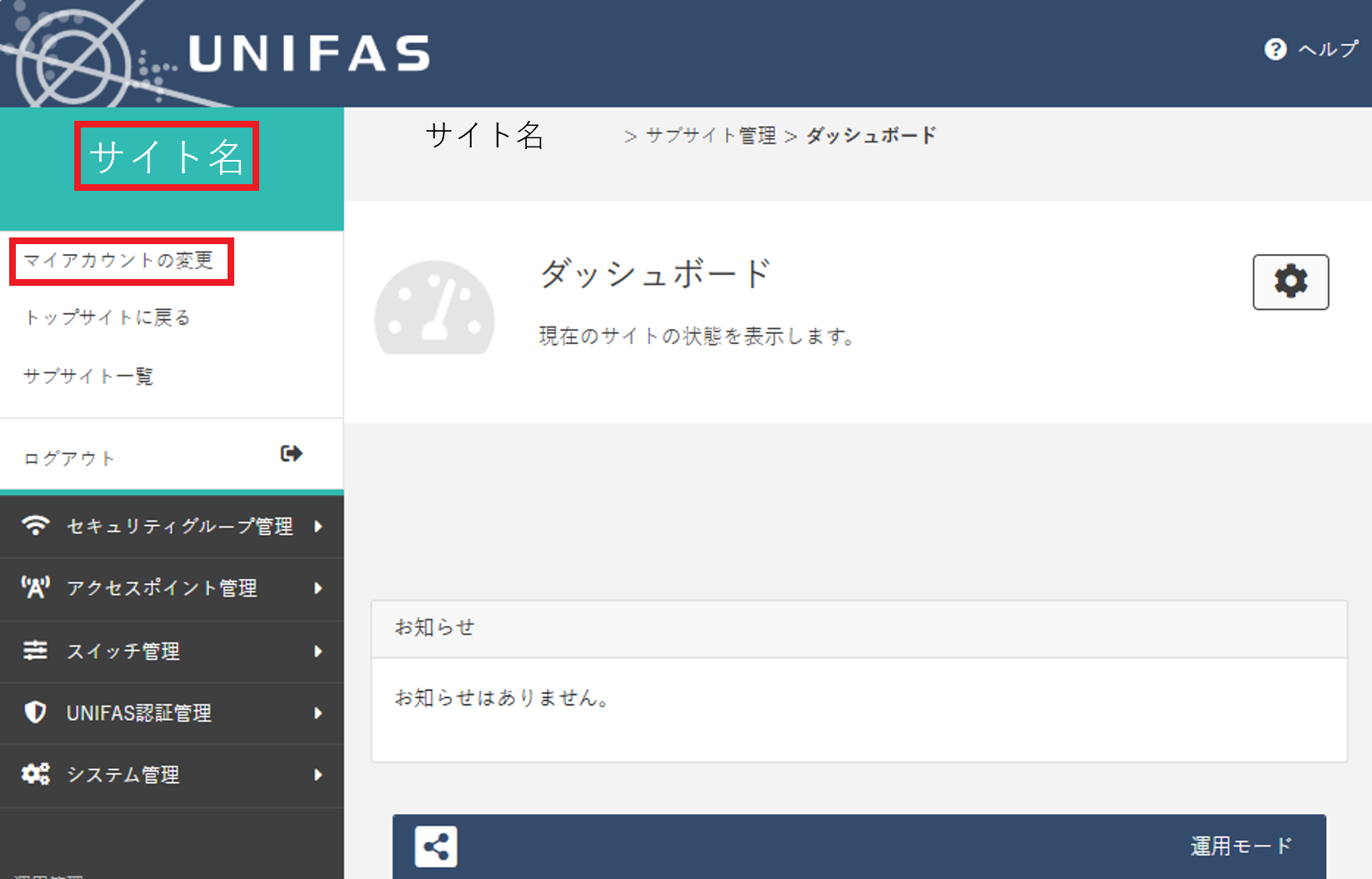Open UNIFAS認証管理 menu

pyautogui.click(x=172, y=713)
